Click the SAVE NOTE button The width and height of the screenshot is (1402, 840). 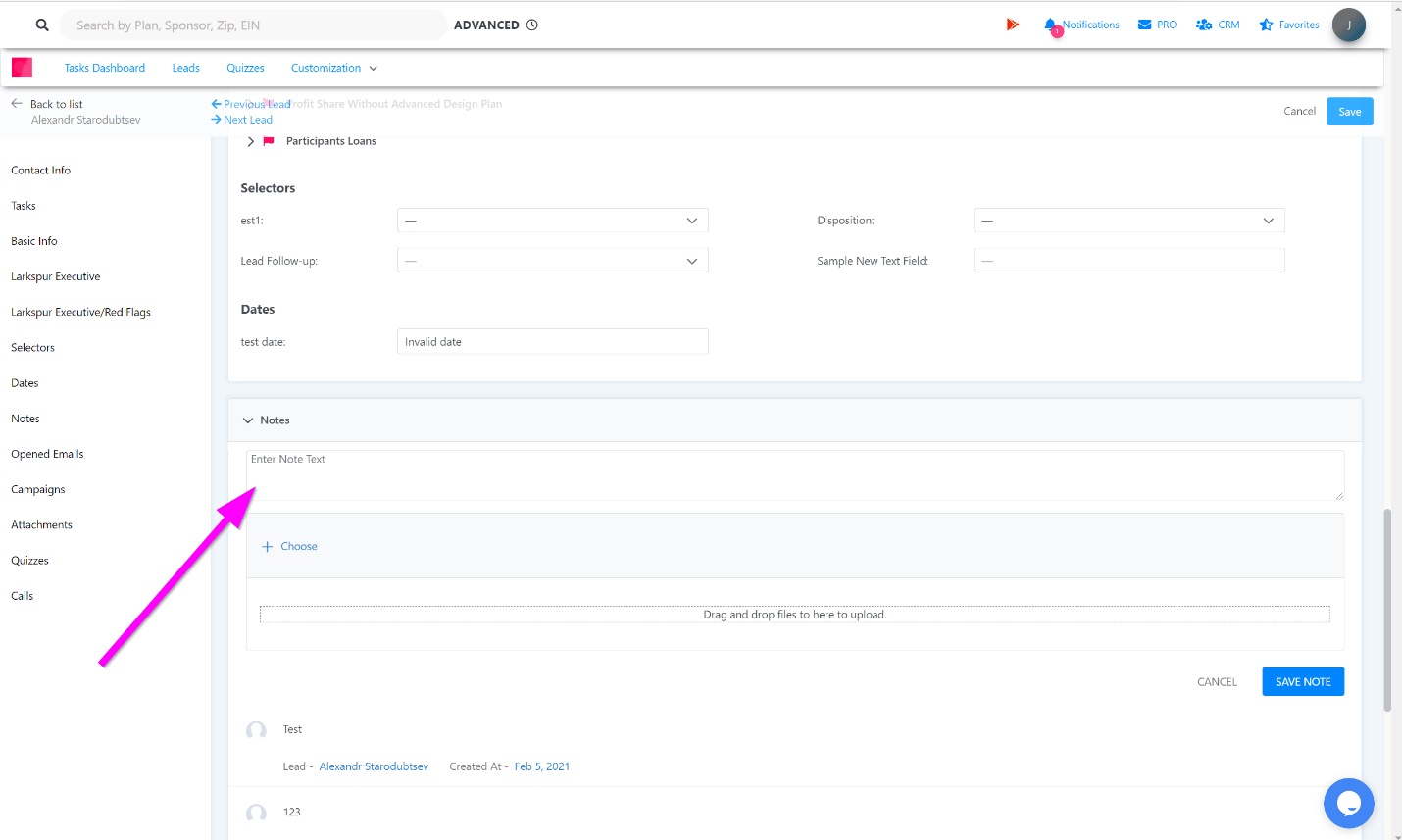coord(1302,682)
